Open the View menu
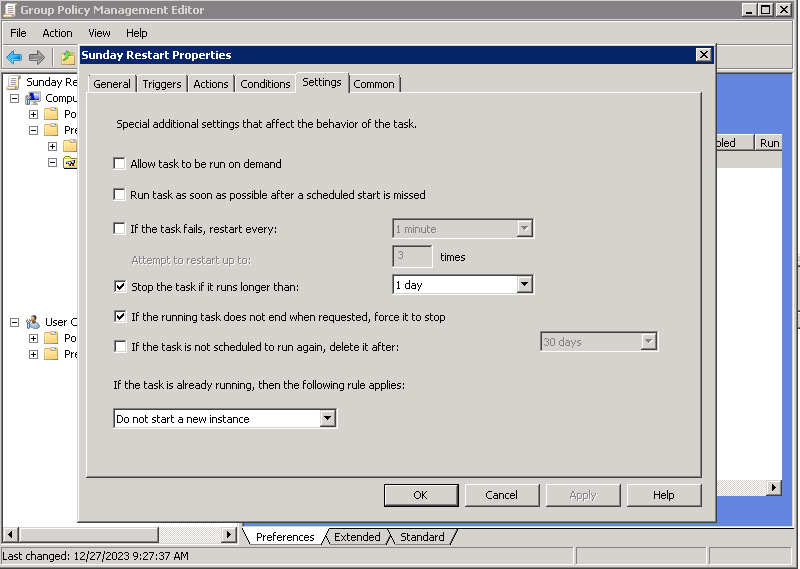The width and height of the screenshot is (800, 569). (x=99, y=33)
